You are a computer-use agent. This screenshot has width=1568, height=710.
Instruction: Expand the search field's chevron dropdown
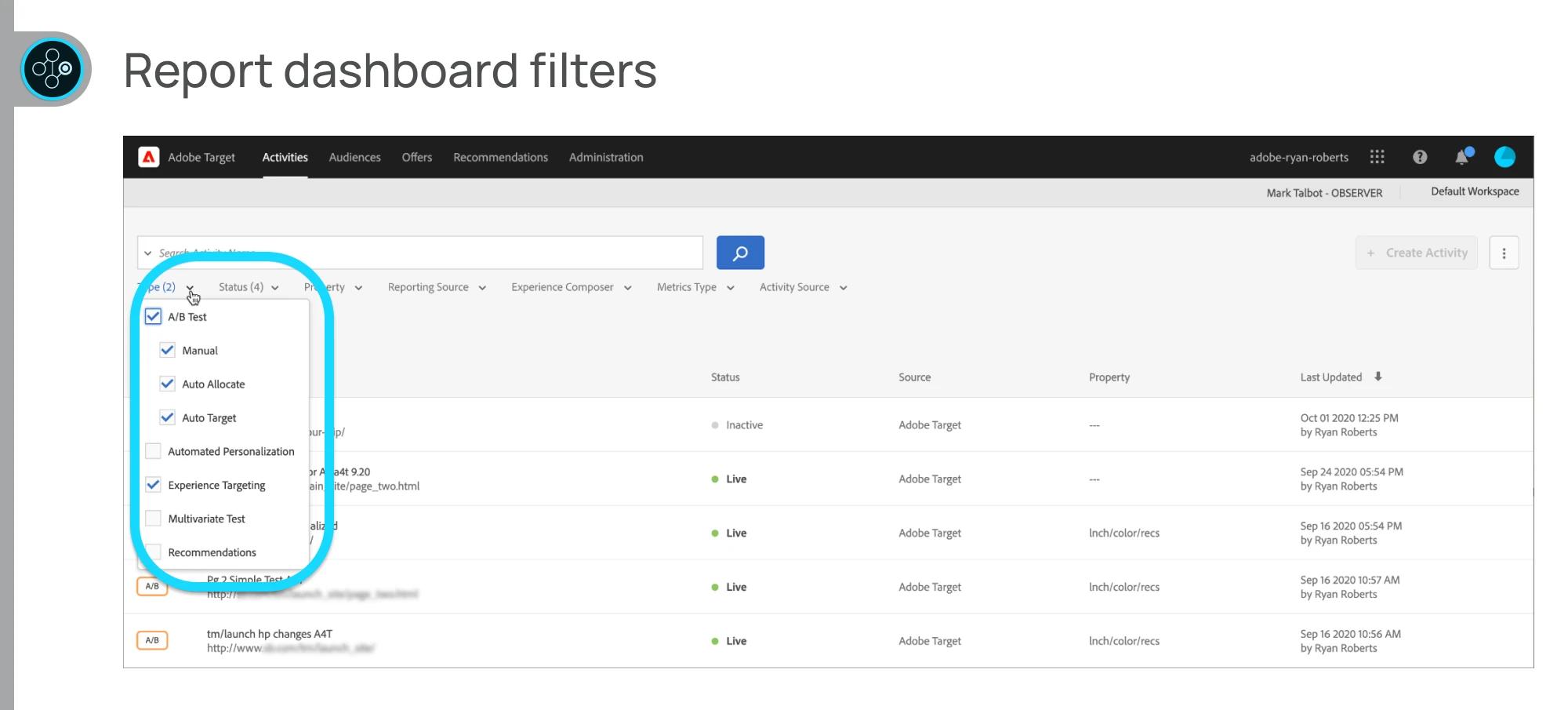coord(147,253)
